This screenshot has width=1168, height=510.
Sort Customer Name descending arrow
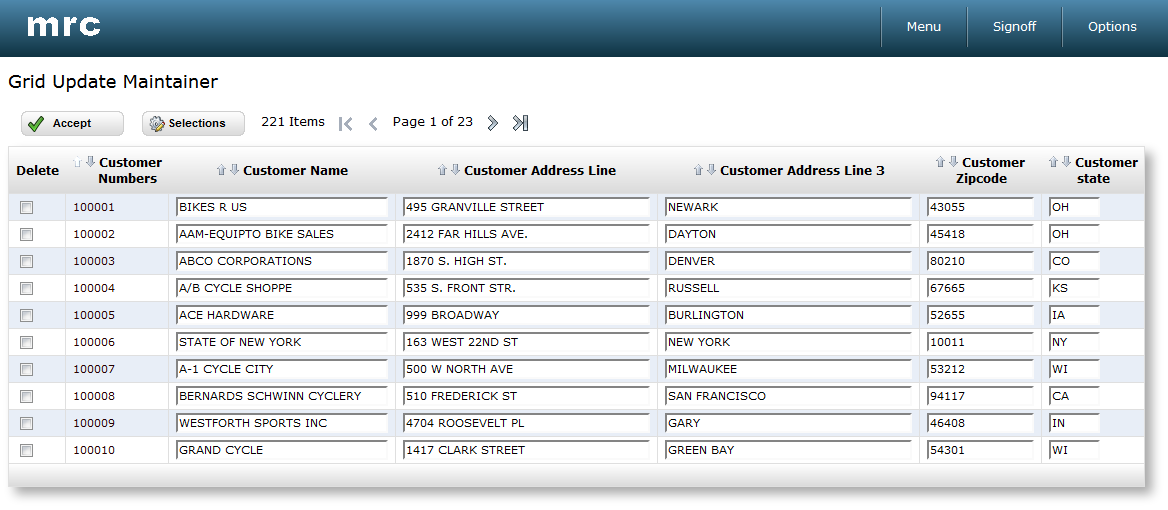pyautogui.click(x=234, y=170)
